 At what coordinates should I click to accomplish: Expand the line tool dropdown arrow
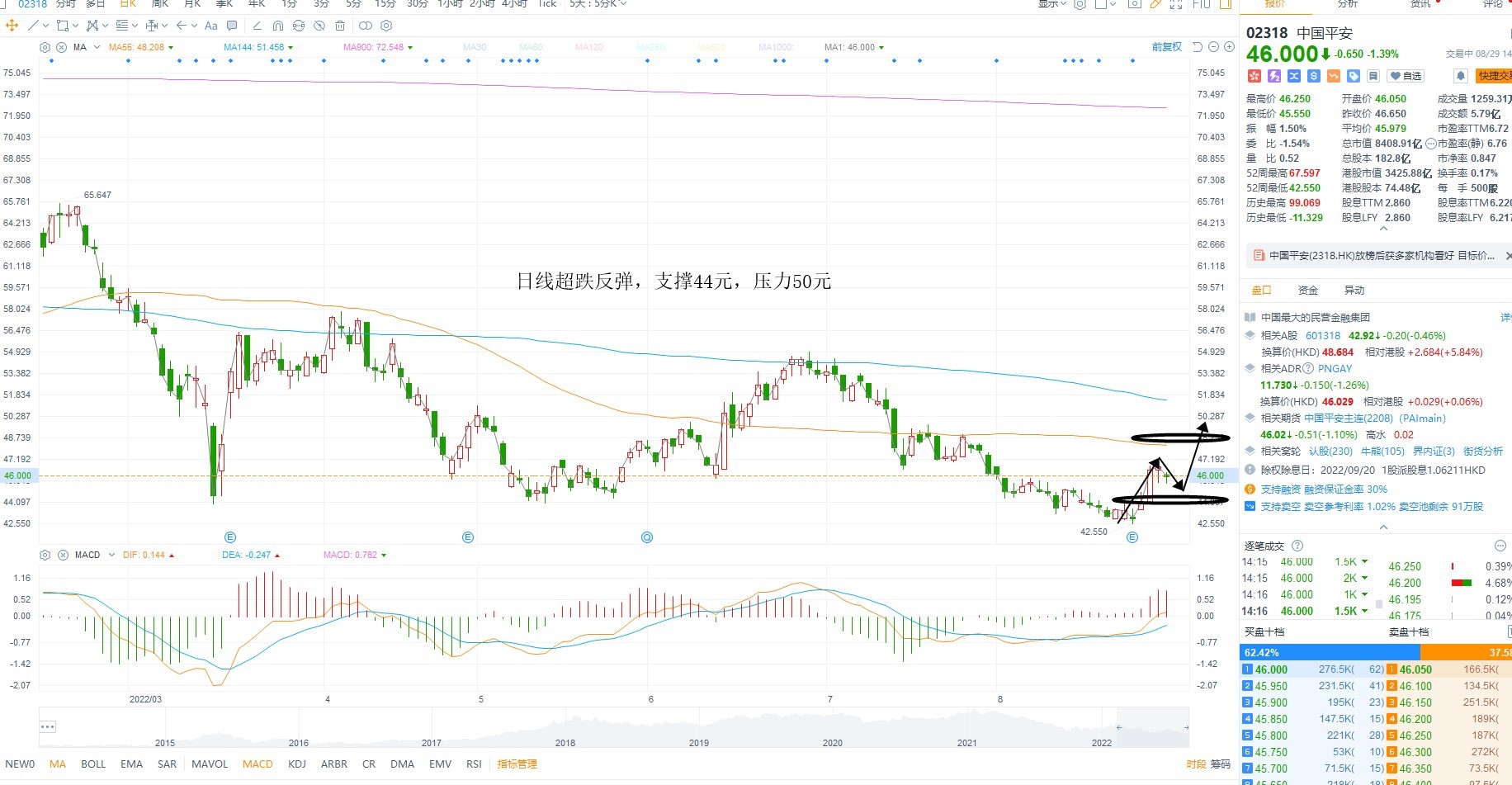pyautogui.click(x=45, y=26)
